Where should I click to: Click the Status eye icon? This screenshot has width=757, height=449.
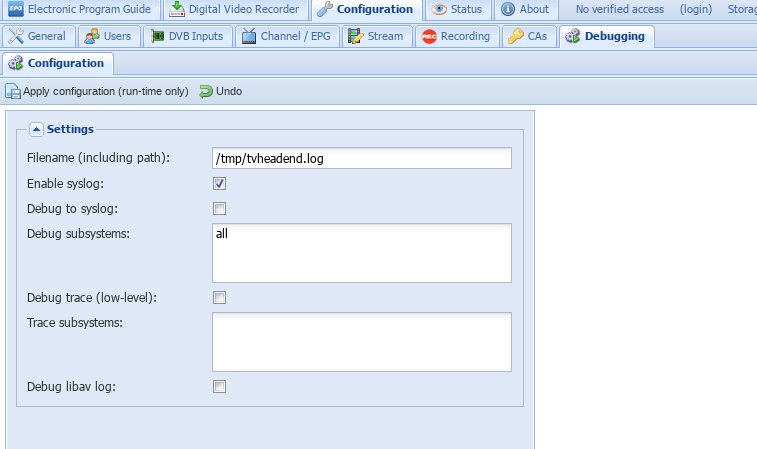click(440, 10)
